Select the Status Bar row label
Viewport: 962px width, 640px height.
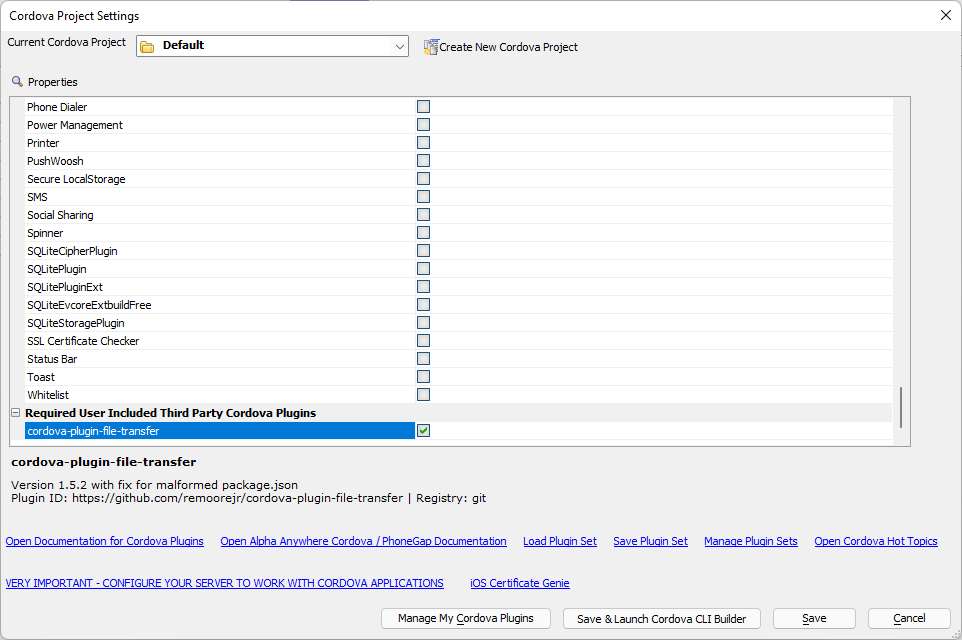[52, 359]
